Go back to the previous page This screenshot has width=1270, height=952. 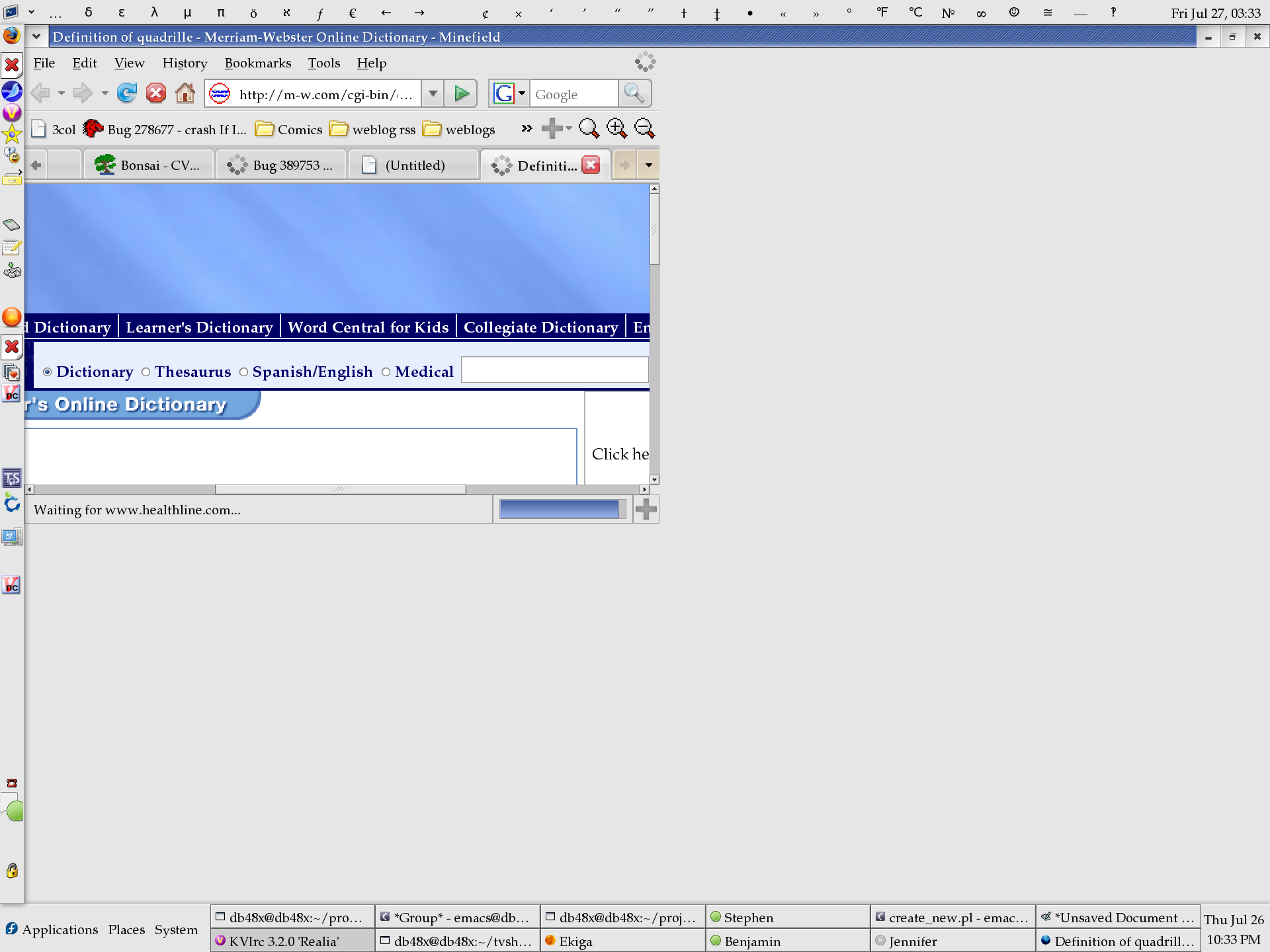click(x=41, y=93)
